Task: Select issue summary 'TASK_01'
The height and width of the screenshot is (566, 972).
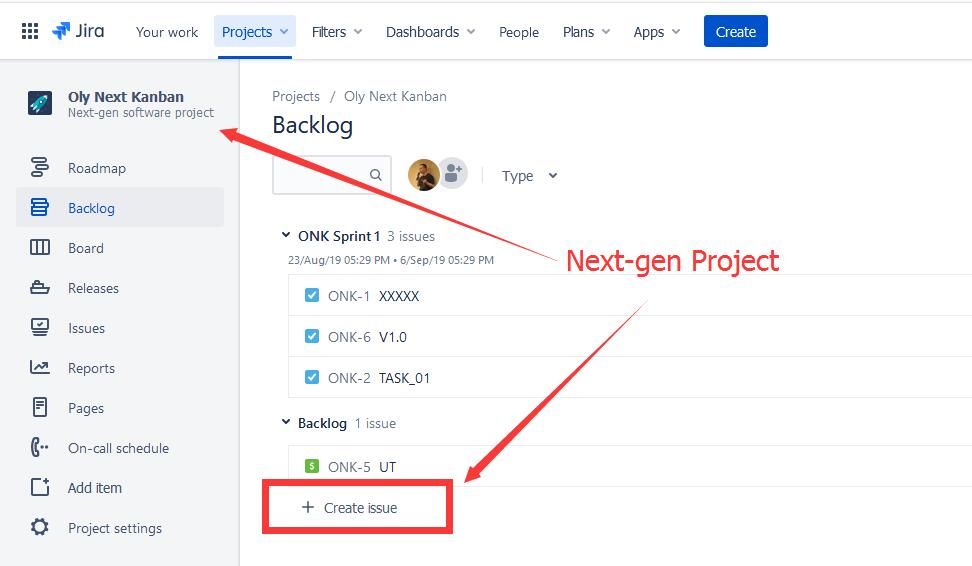Action: [404, 378]
